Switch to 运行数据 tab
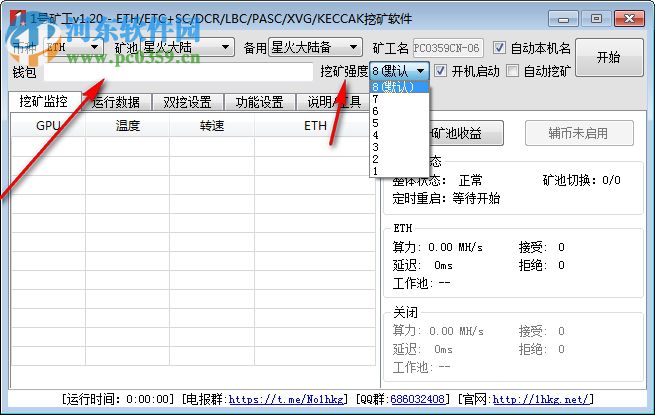This screenshot has height=415, width=655. (115, 102)
